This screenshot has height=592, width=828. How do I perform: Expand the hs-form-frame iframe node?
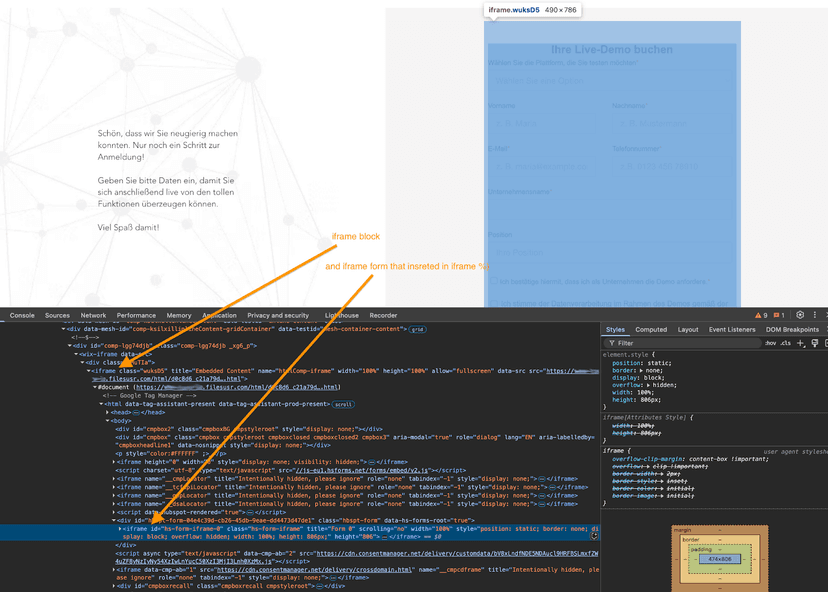pos(120,528)
